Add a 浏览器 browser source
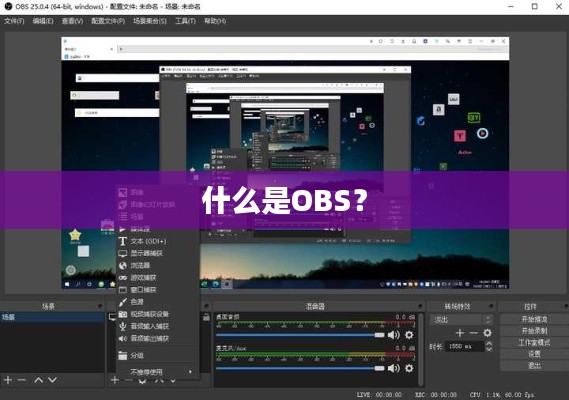 pyautogui.click(x=158, y=265)
